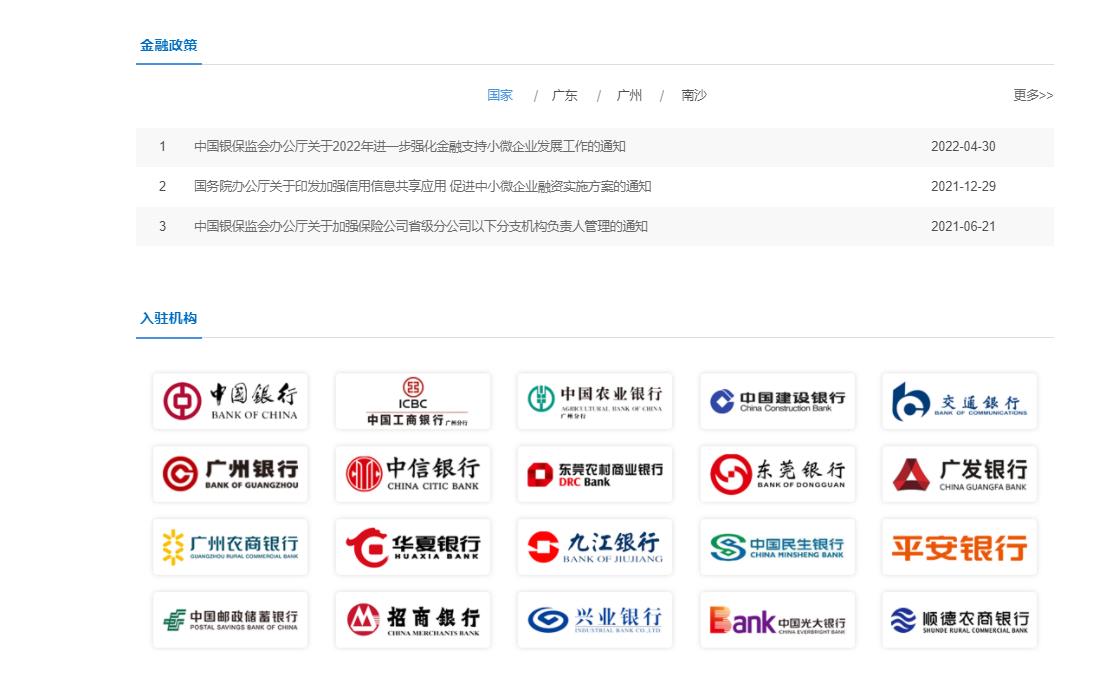Click row number 2 in policy list

163,186
